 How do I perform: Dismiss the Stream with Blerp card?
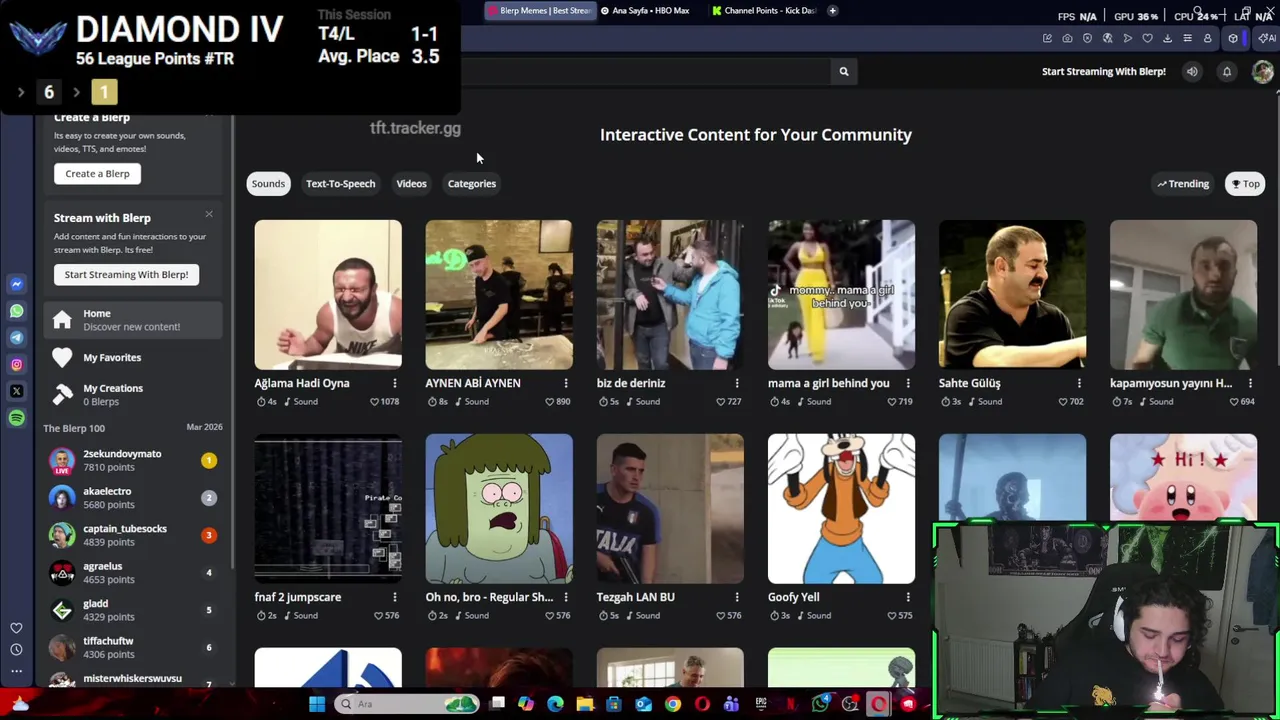tap(209, 215)
